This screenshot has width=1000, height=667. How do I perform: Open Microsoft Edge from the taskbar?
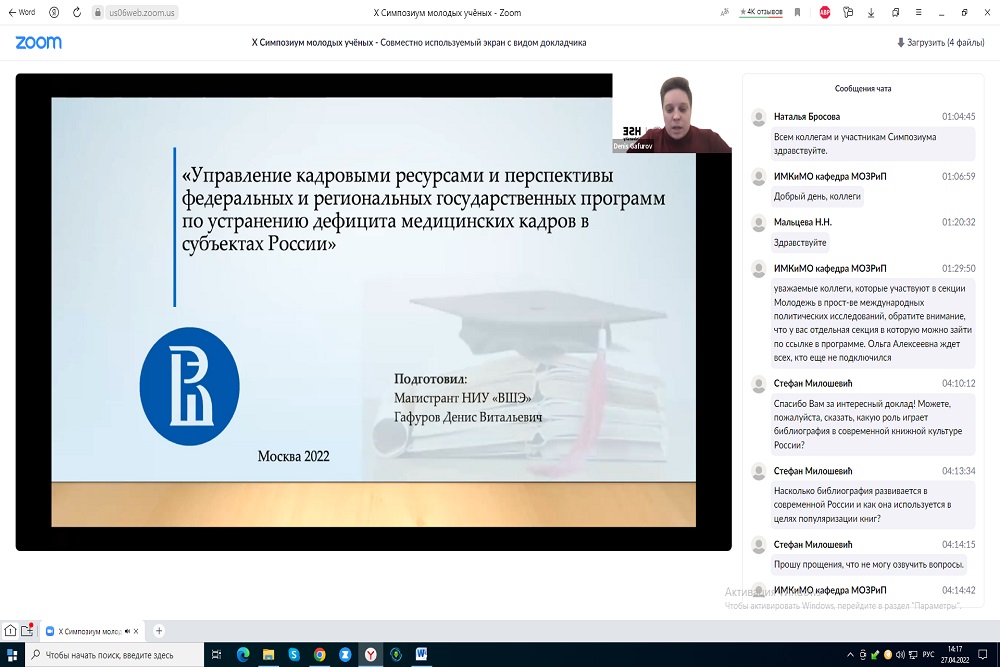[x=243, y=655]
